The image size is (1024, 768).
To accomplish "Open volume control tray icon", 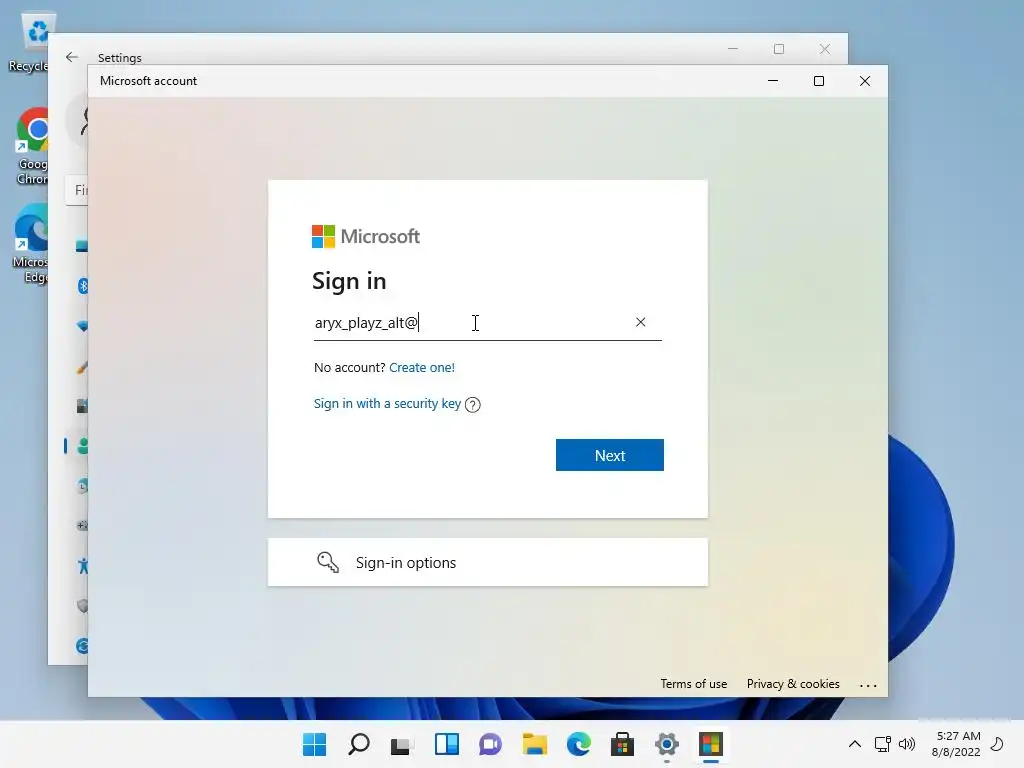I will pos(906,744).
